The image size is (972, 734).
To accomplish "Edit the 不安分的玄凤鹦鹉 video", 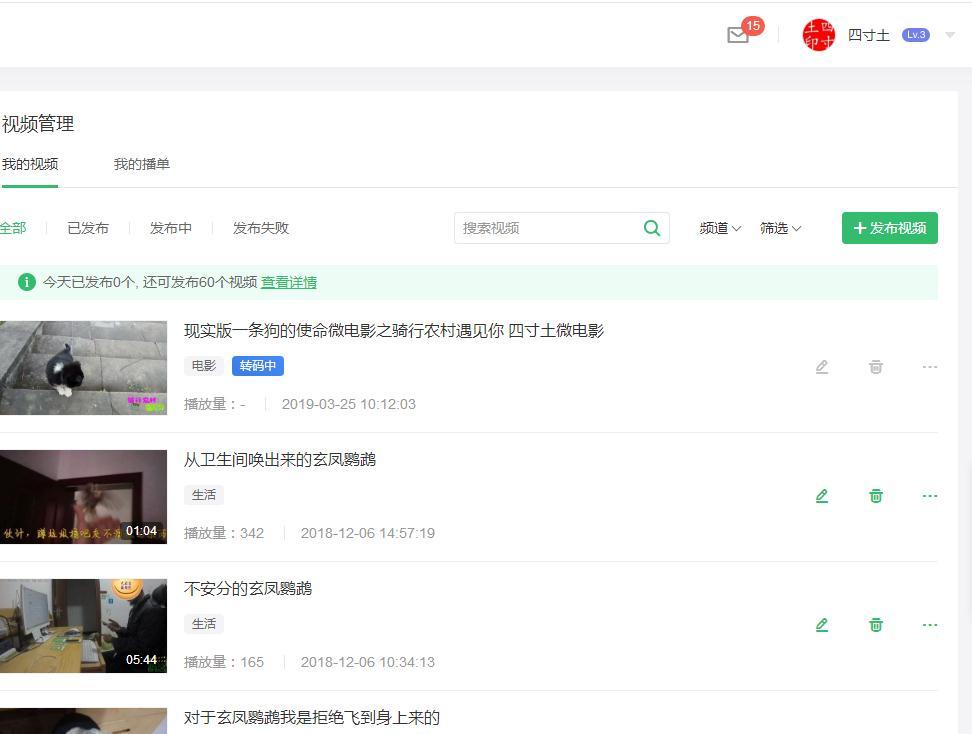I will coord(822,625).
